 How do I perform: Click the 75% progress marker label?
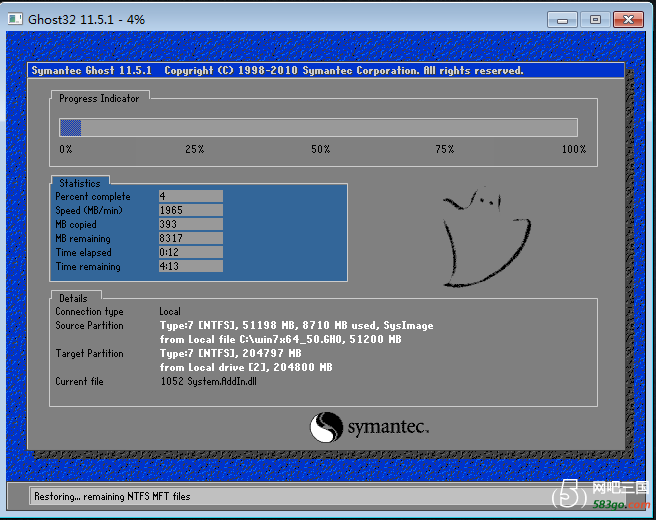click(444, 149)
